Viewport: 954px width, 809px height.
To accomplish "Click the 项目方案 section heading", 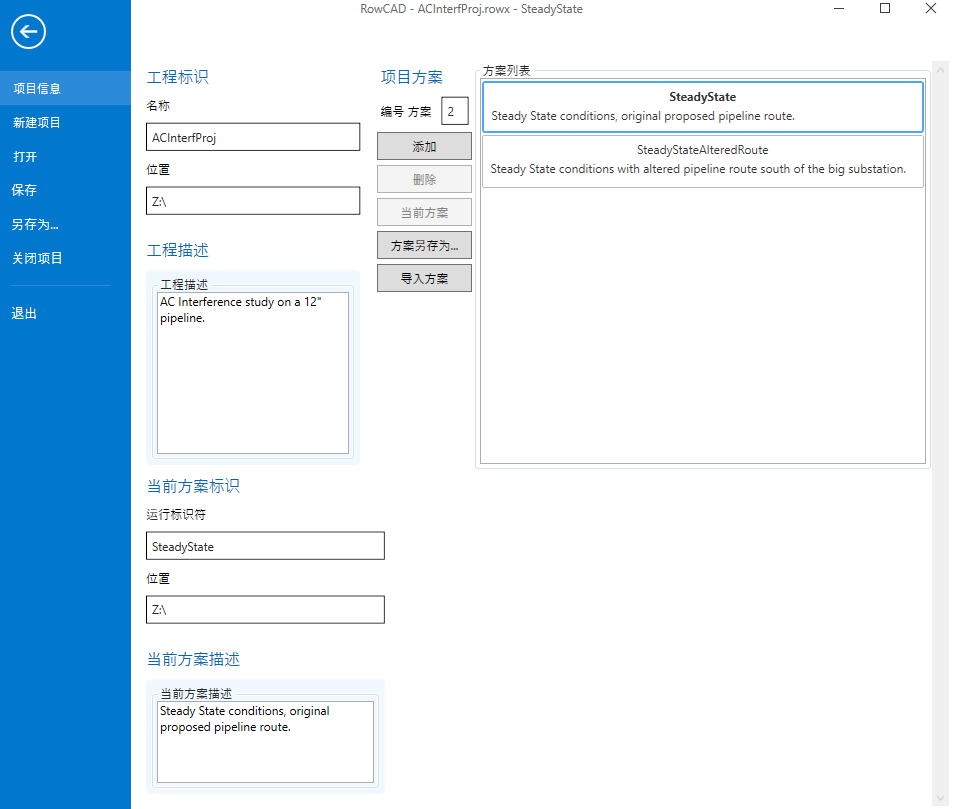I will click(x=412, y=77).
